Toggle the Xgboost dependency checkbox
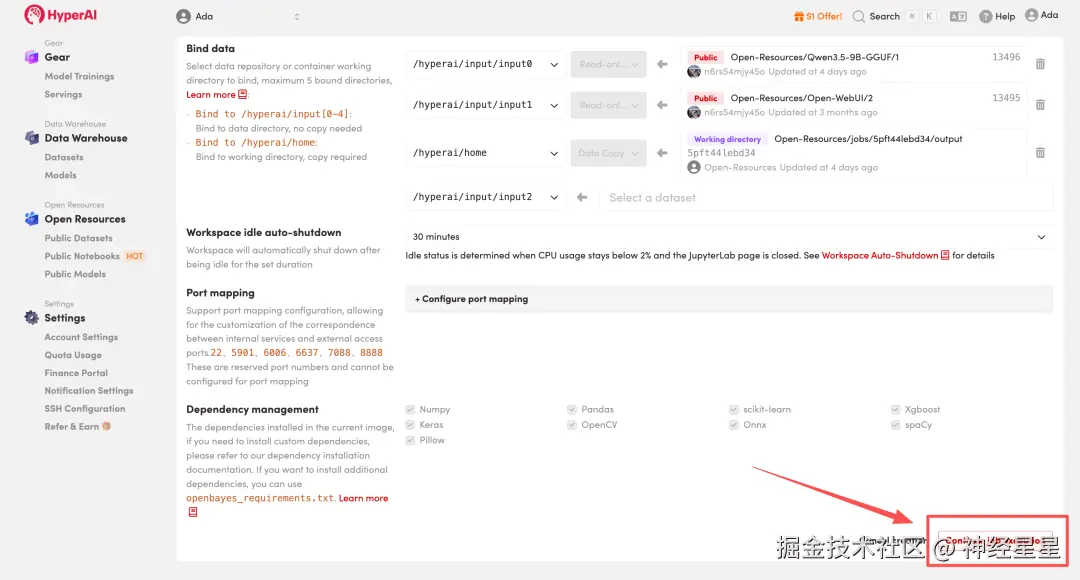Viewport: 1080px width, 580px height. tap(895, 409)
